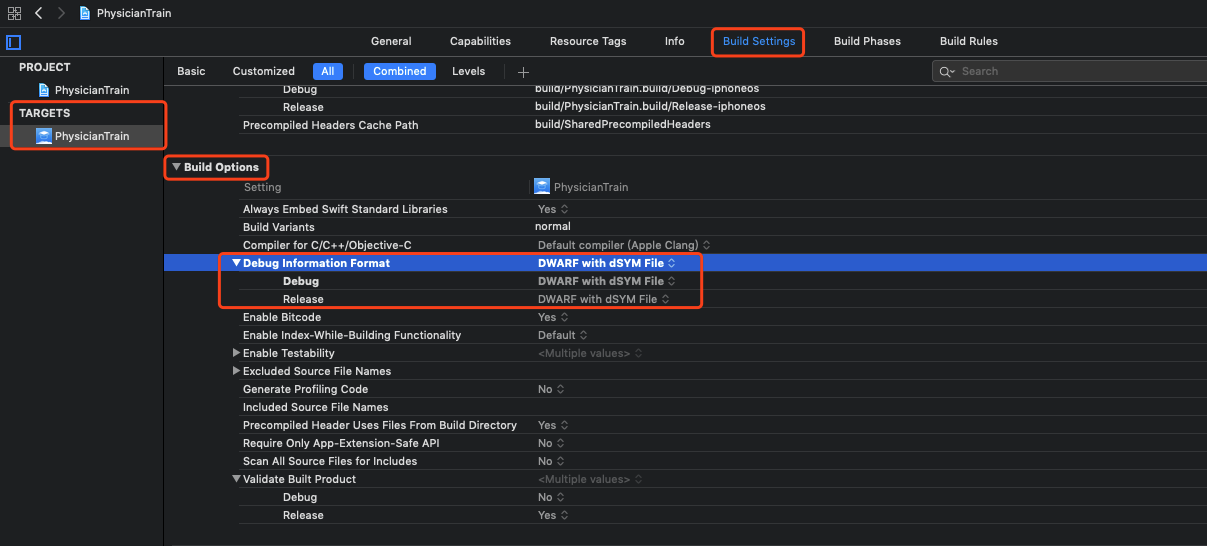Viewport: 1207px width, 546px height.
Task: Open Generate Profiling Code dropdown
Action: coord(552,389)
